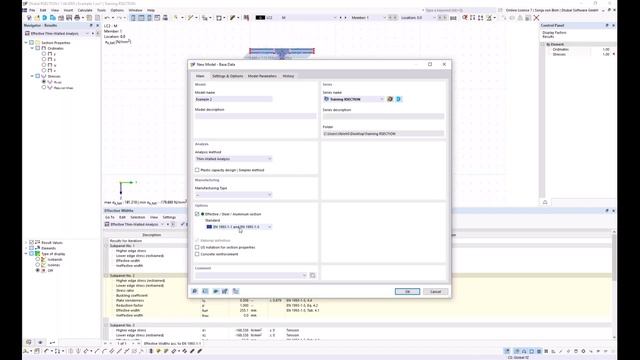Click the red X icon in top toolbar
This screenshot has height=360, width=640.
coord(536,18)
